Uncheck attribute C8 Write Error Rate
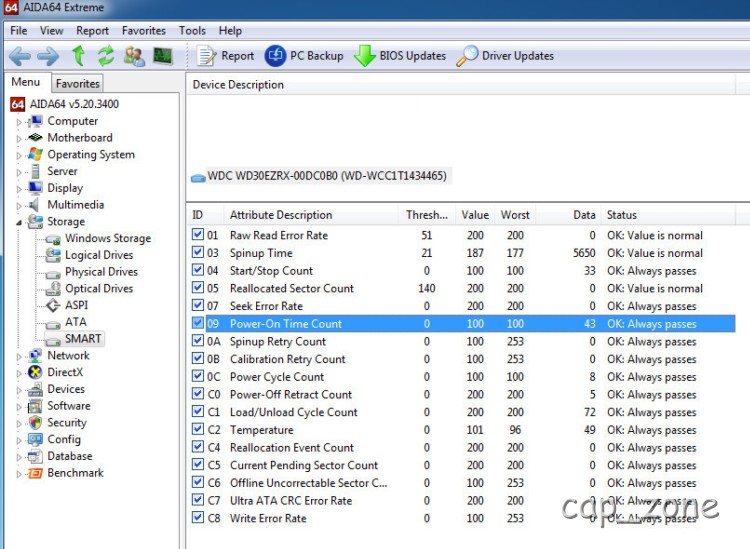 tap(198, 517)
